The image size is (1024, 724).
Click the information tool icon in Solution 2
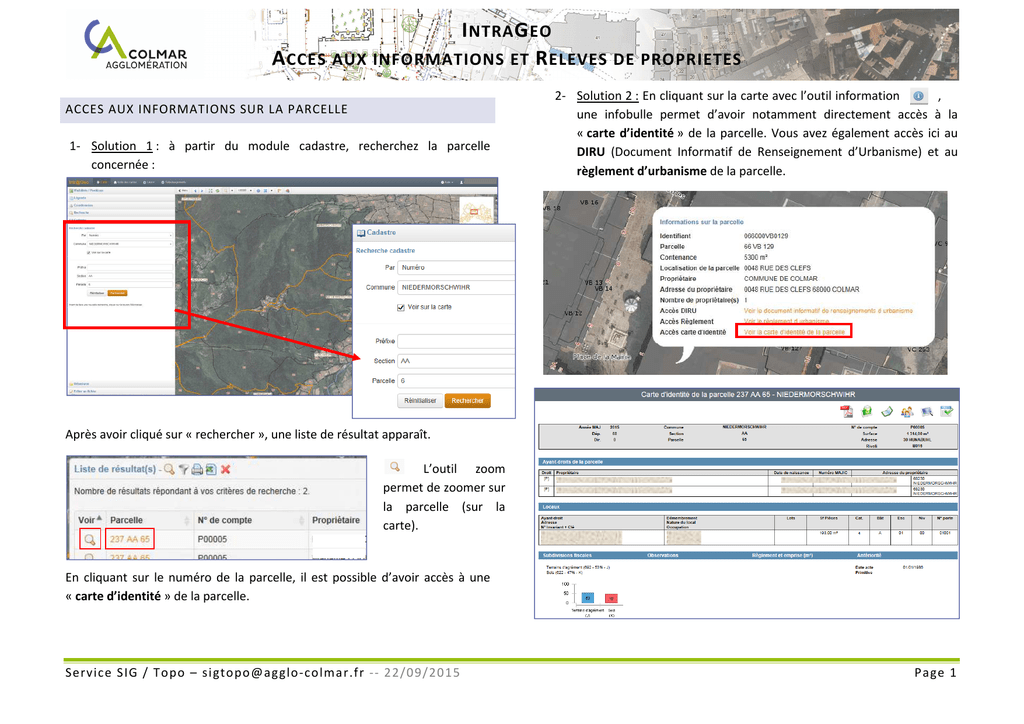coord(918,96)
